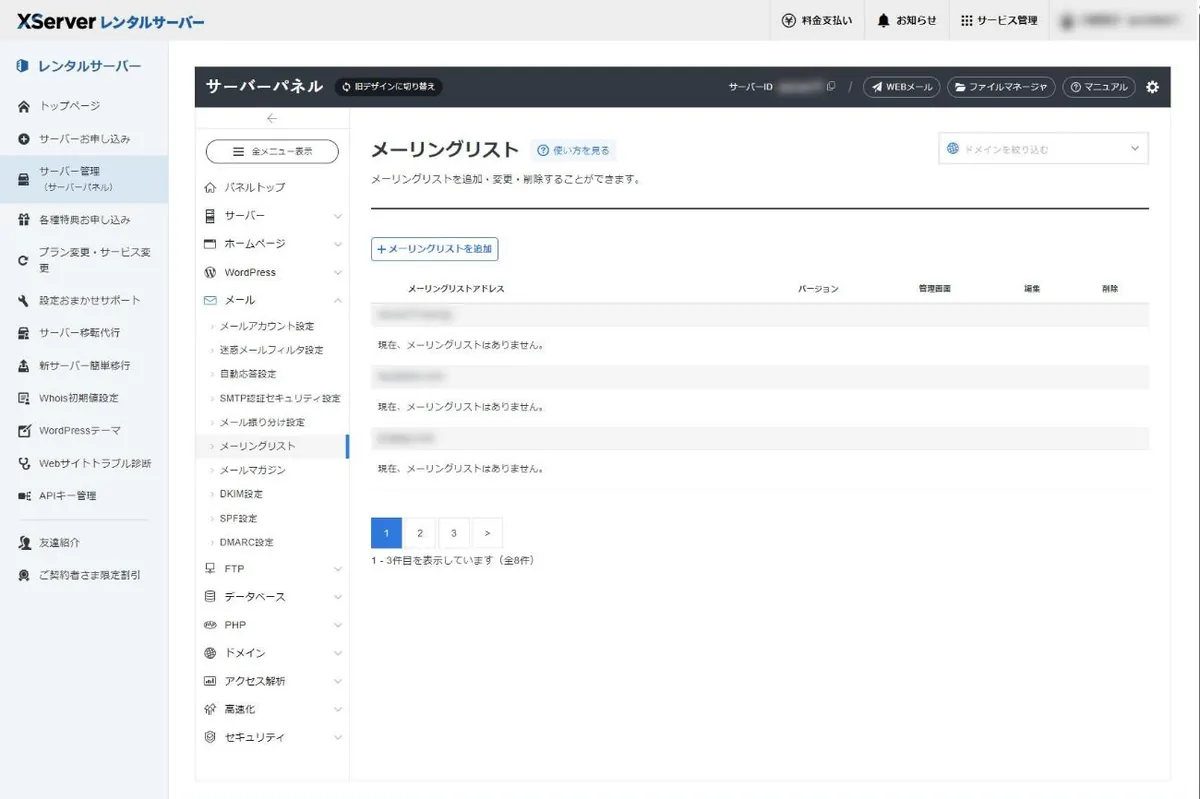Expand the サーバー menu section
The image size is (1200, 799).
tap(272, 216)
